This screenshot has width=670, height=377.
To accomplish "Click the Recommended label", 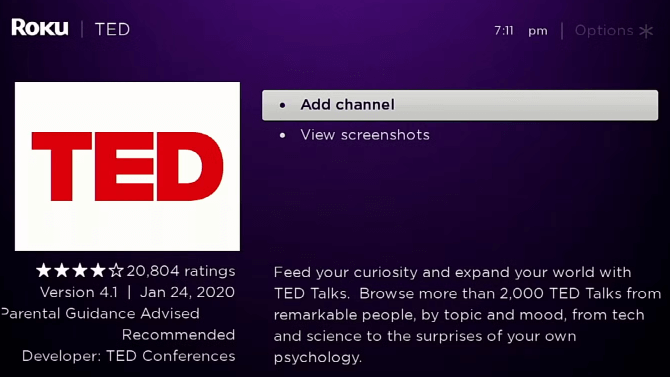I will [178, 335].
